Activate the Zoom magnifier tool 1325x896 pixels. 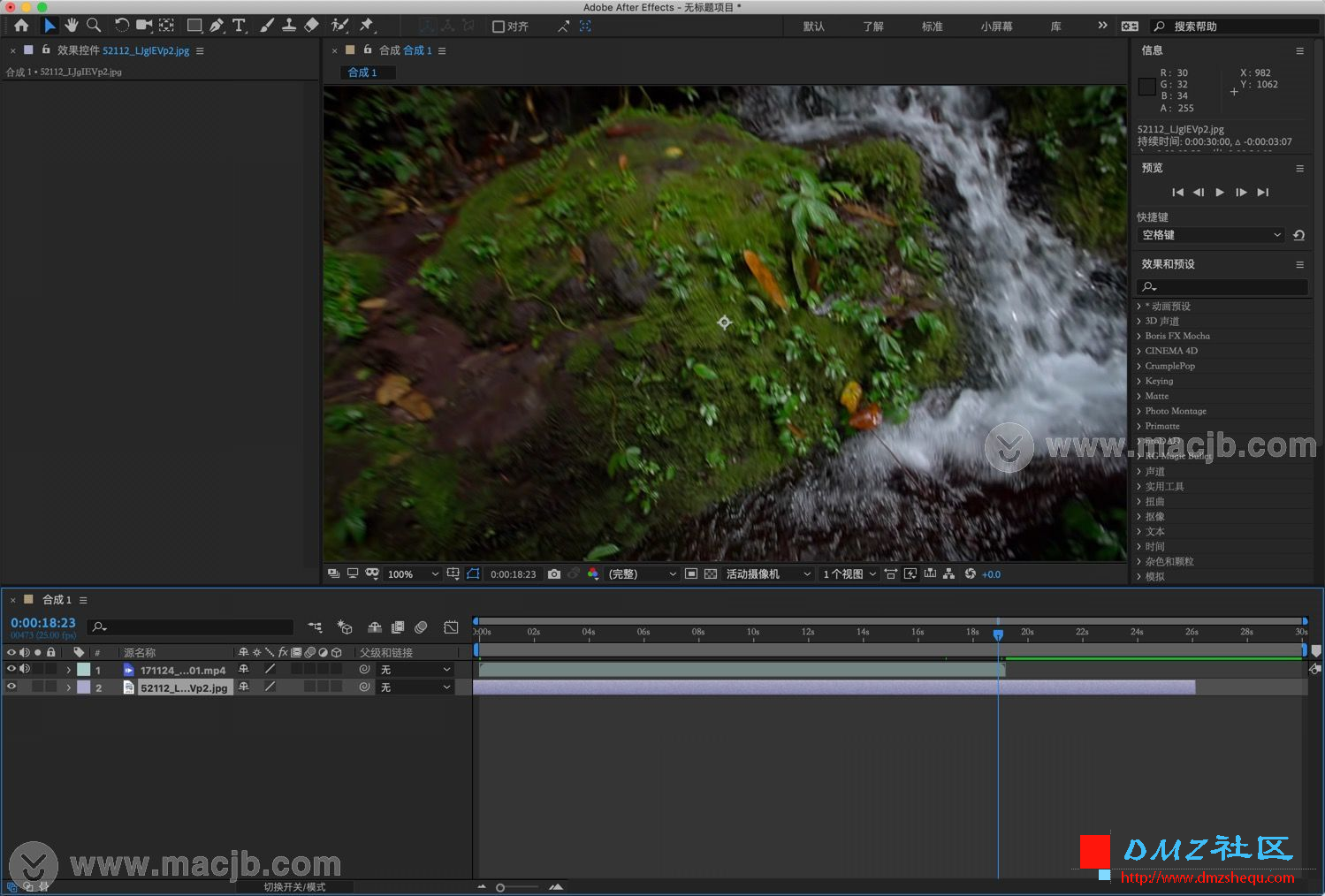(93, 26)
